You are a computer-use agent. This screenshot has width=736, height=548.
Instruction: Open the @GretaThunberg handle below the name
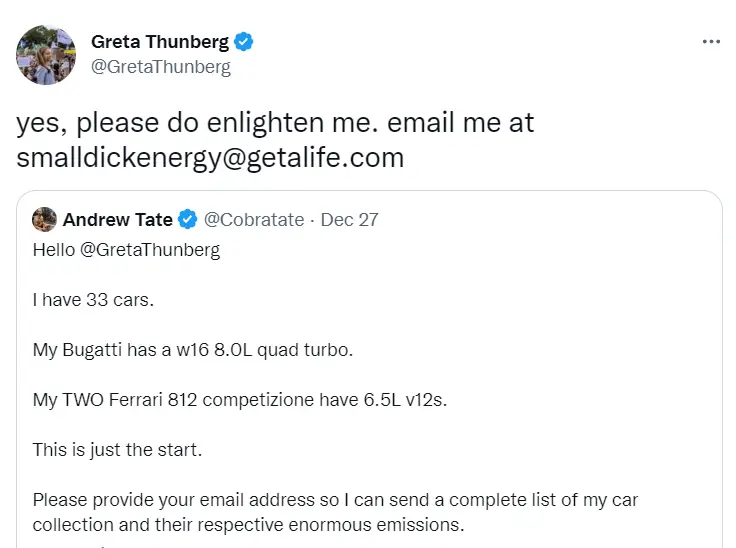pyautogui.click(x=161, y=67)
